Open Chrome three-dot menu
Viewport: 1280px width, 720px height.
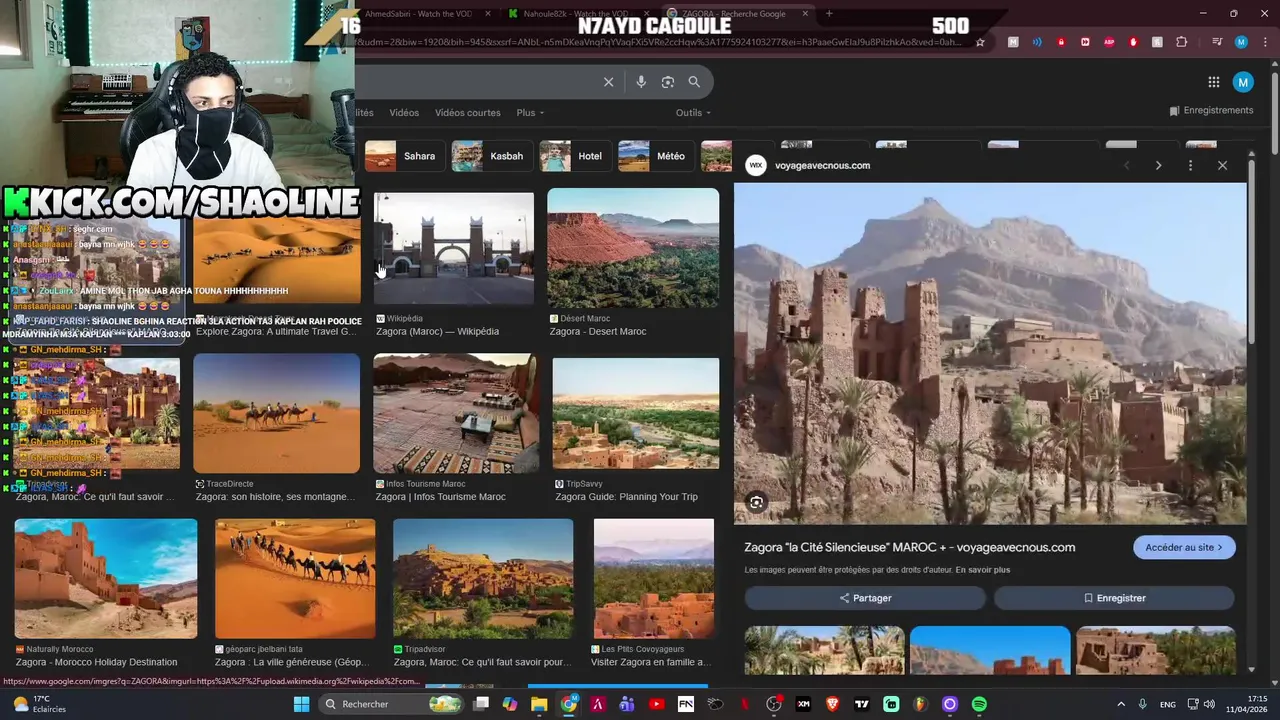click(x=1263, y=42)
